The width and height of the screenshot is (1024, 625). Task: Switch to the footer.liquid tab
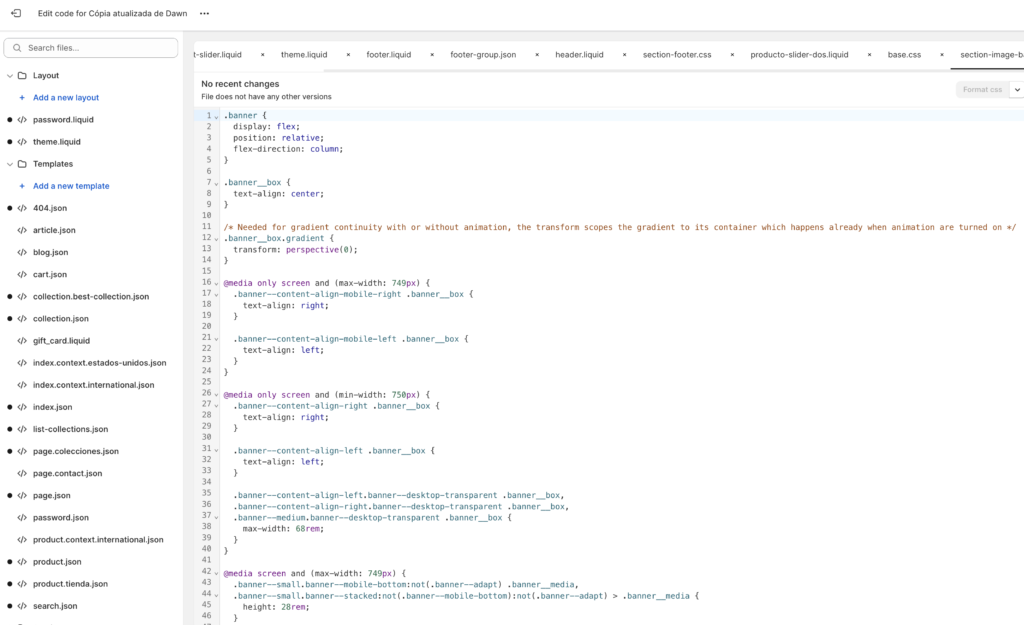tap(388, 55)
